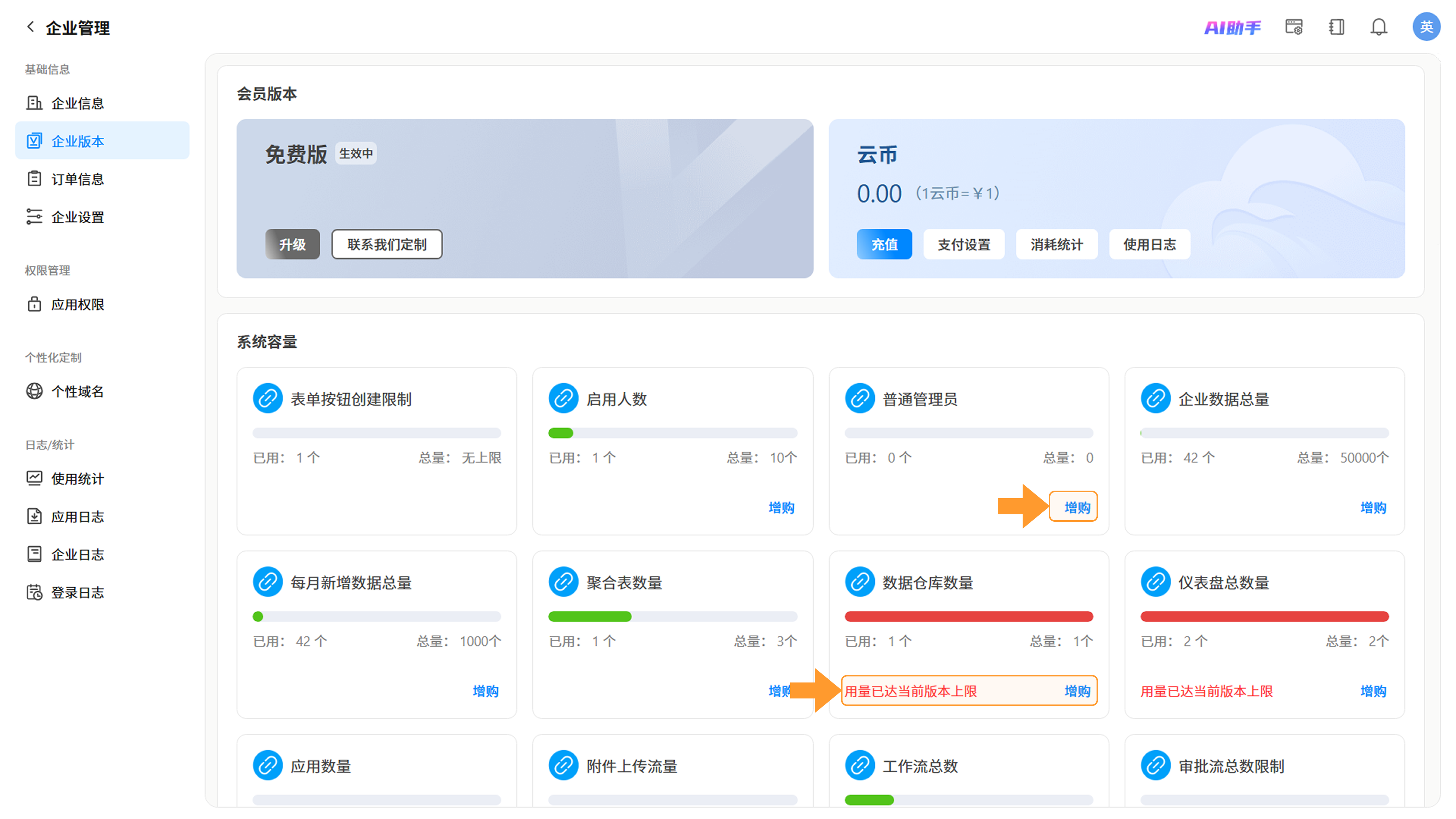Click the 应用权限 lock icon
The width and height of the screenshot is (1456, 819).
pyautogui.click(x=35, y=304)
